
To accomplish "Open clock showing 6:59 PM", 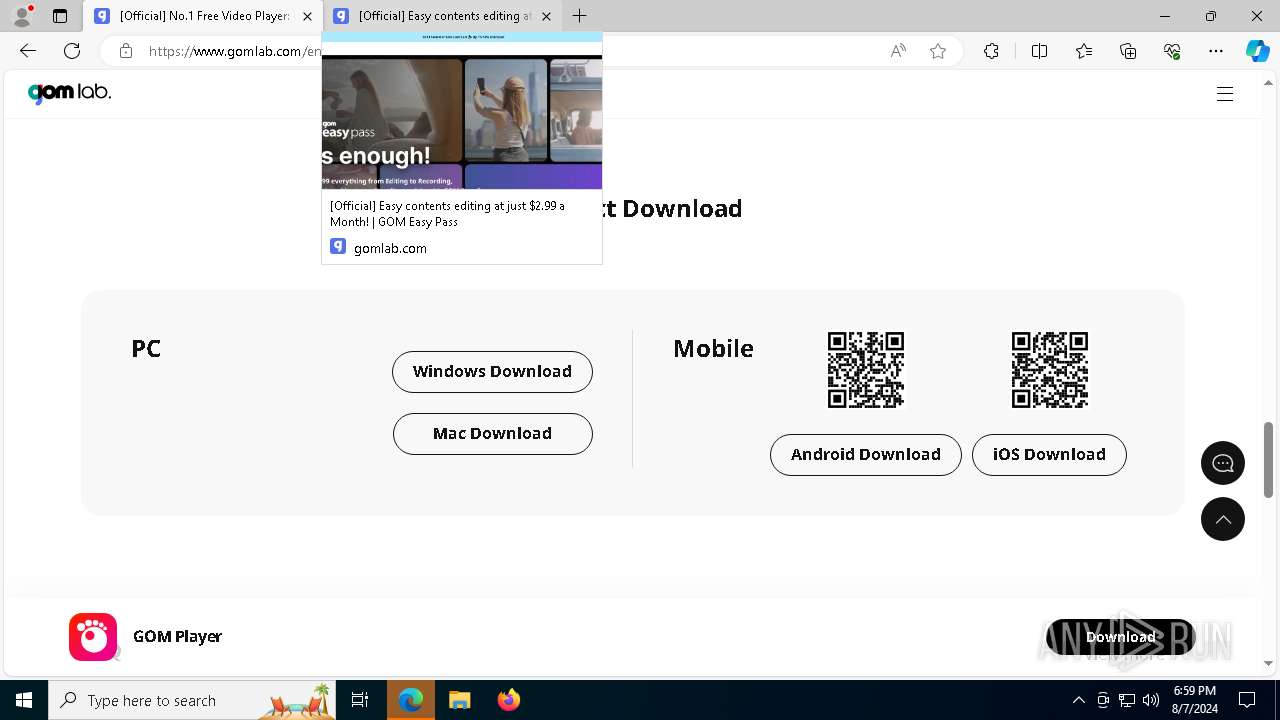I will pyautogui.click(x=1194, y=700).
